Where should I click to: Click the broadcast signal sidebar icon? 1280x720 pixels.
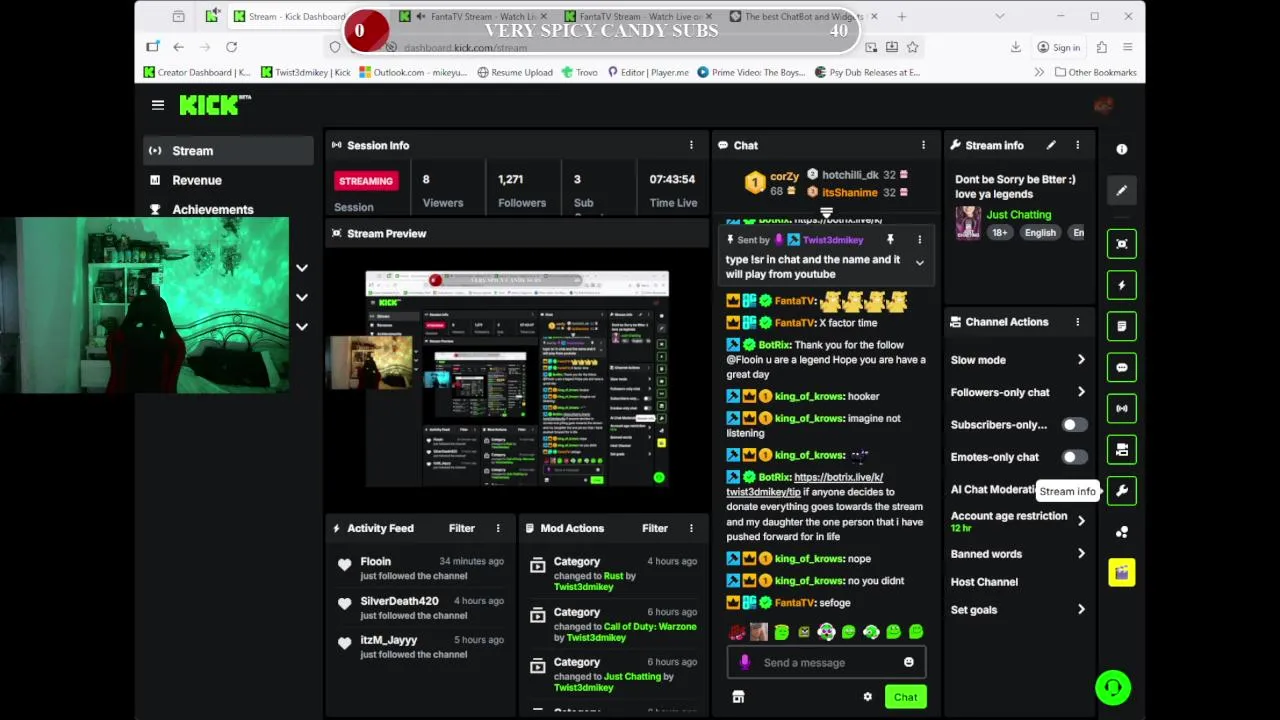click(x=1122, y=408)
